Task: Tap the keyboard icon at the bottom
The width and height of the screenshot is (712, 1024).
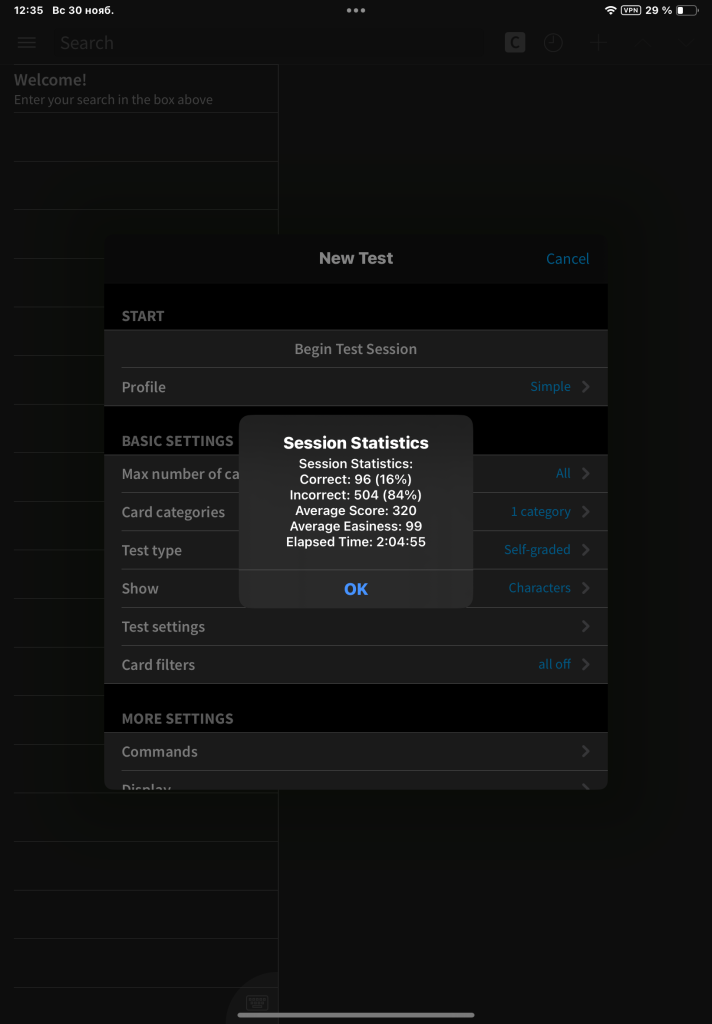Action: 257,1002
